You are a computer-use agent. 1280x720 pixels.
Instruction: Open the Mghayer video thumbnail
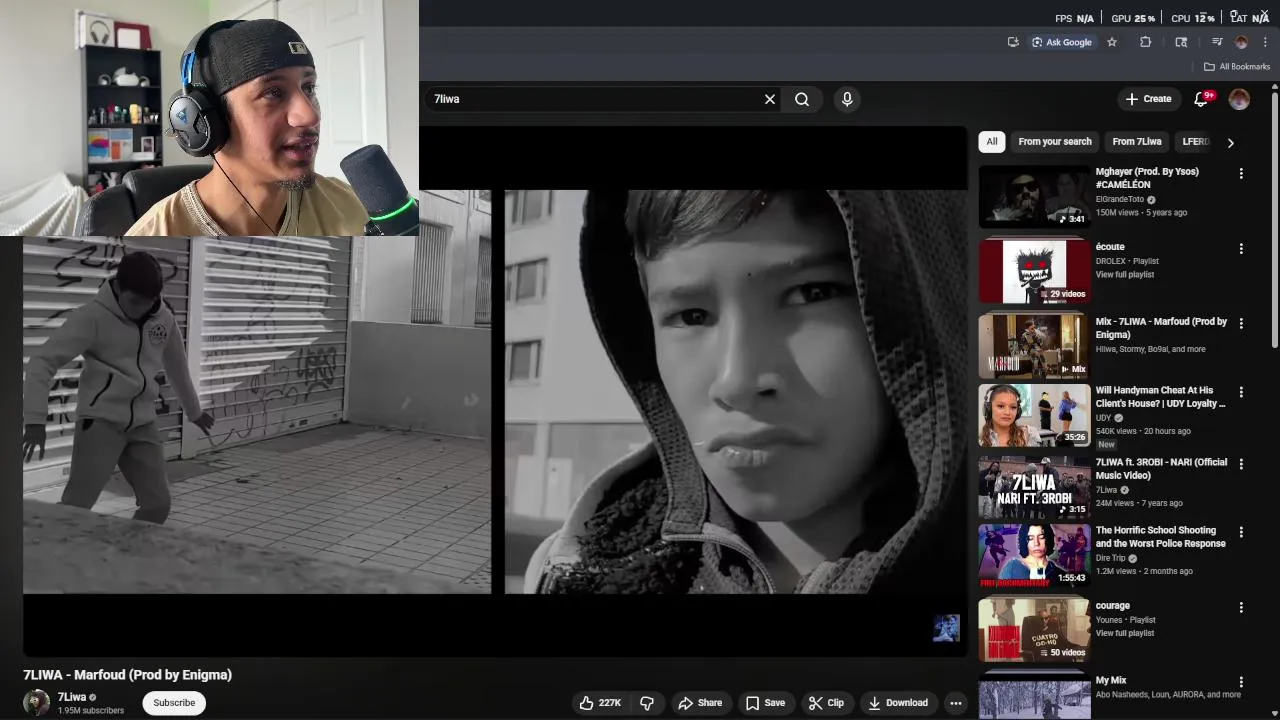1034,196
